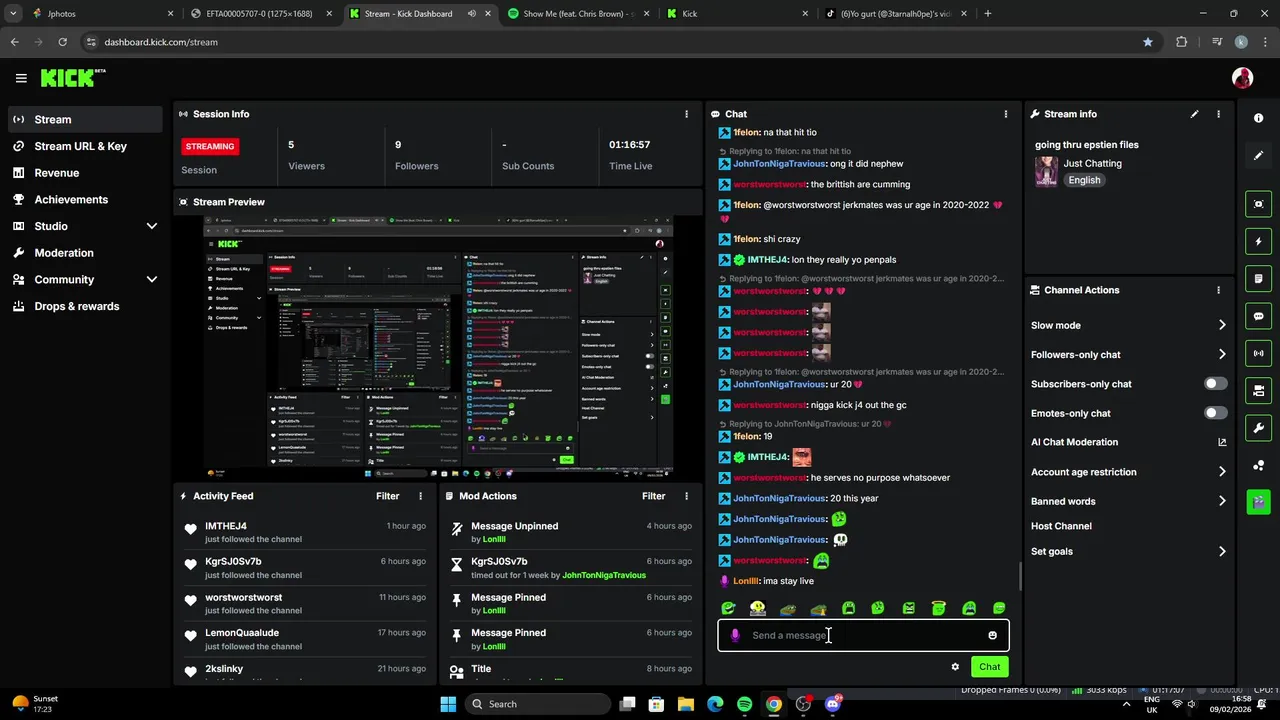Open Microsoft Edge from the taskbar

click(x=715, y=704)
